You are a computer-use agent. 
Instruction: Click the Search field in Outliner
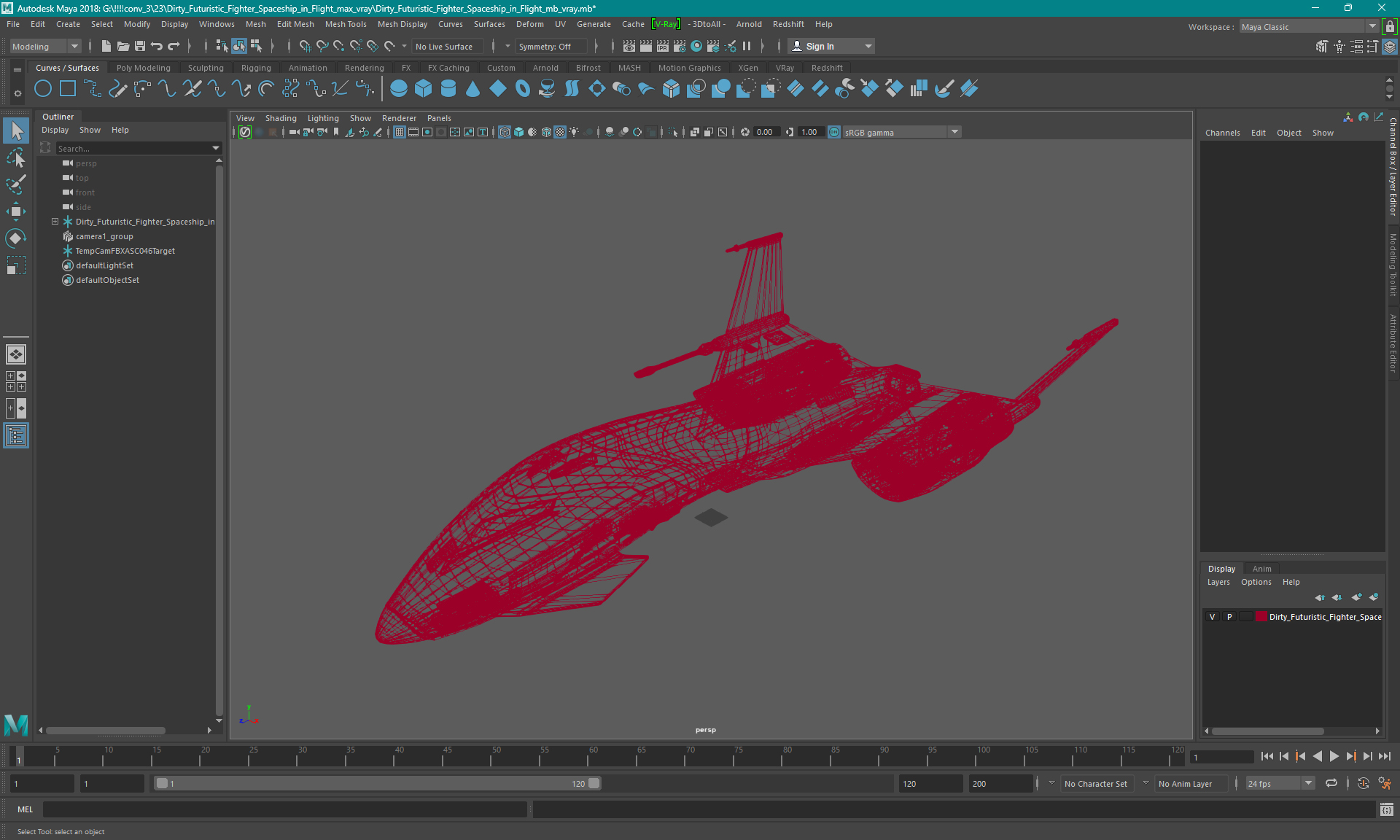click(130, 148)
